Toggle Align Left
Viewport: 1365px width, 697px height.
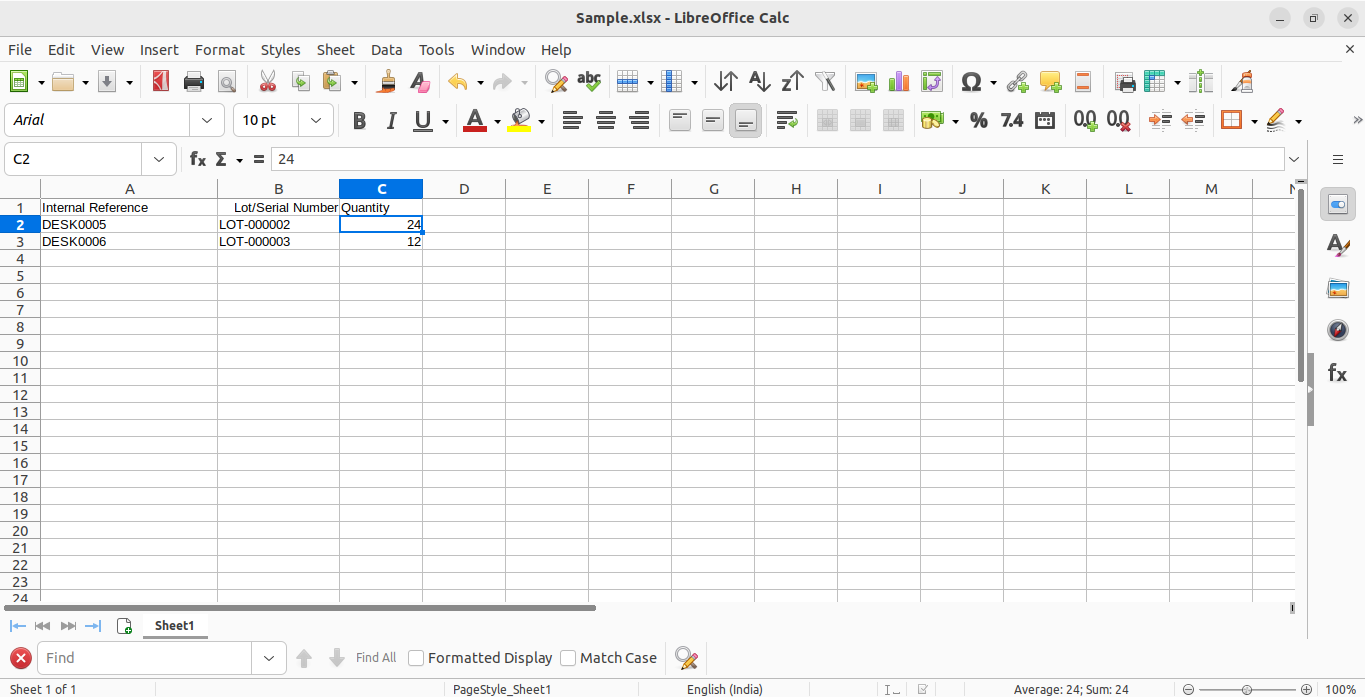[572, 120]
